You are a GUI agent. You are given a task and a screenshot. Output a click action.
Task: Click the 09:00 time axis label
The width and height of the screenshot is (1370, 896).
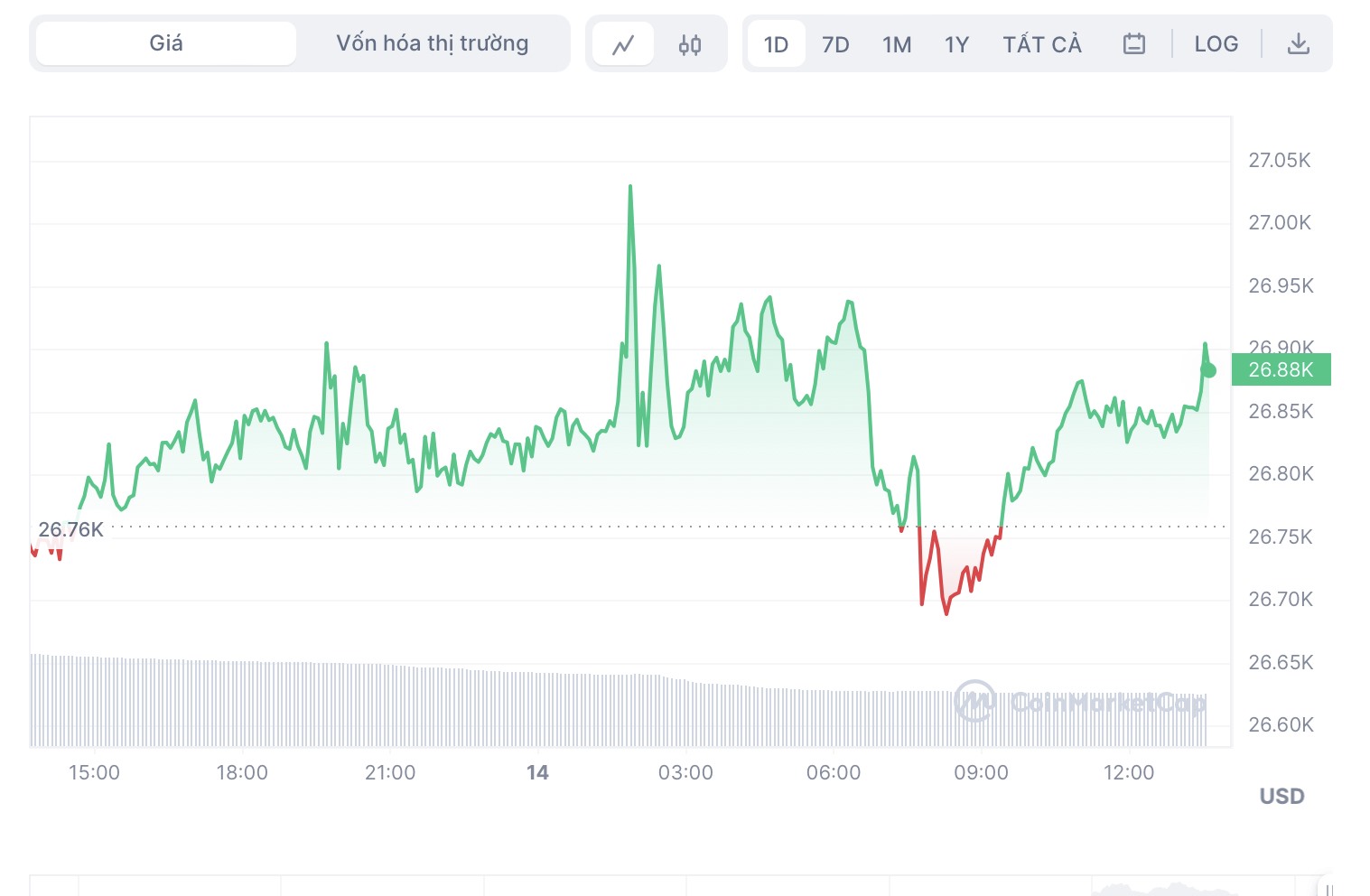[x=982, y=773]
